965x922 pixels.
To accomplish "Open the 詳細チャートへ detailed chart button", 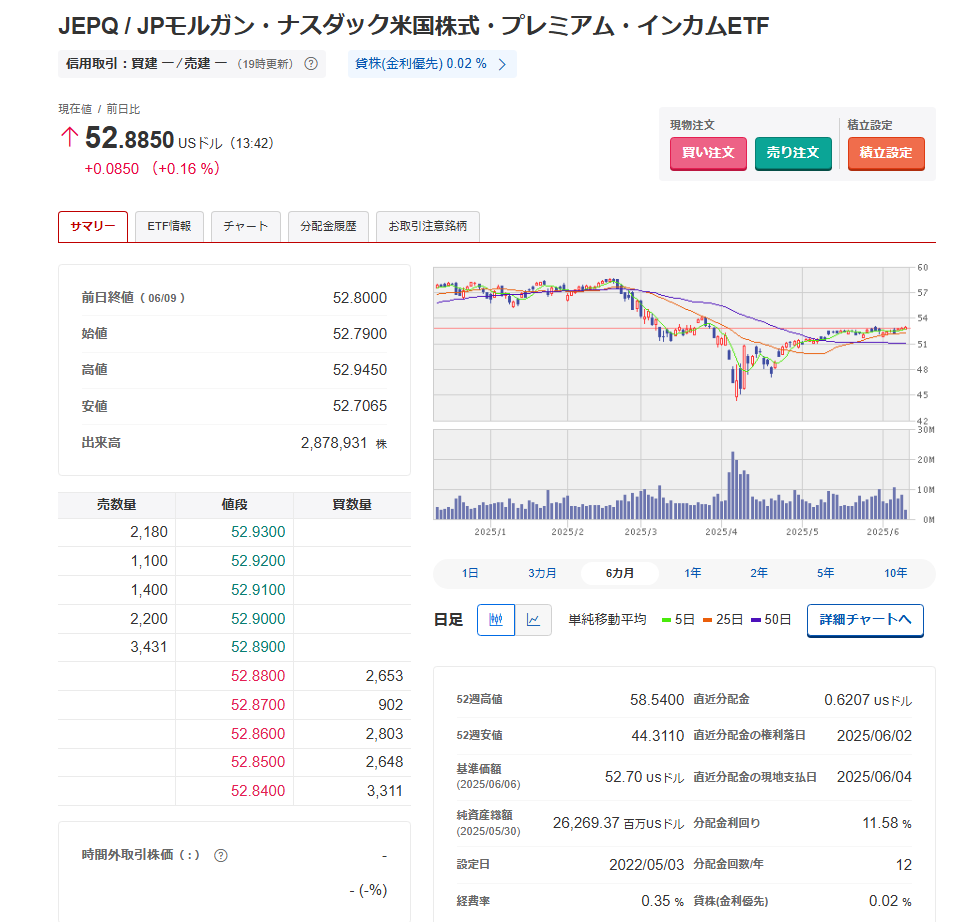I will pos(865,620).
